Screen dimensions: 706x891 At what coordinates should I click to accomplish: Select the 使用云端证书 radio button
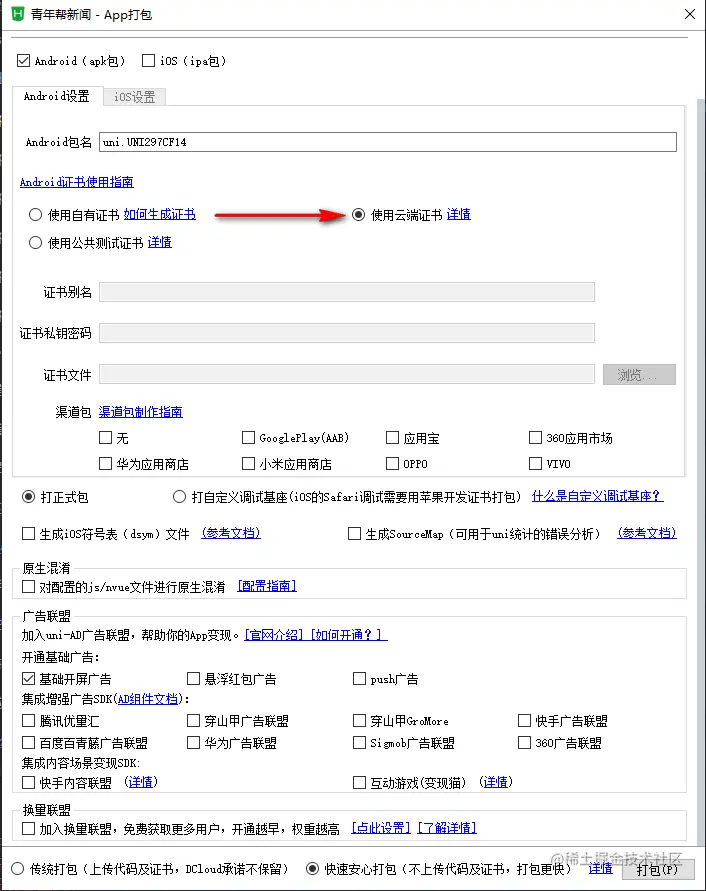[x=359, y=215]
